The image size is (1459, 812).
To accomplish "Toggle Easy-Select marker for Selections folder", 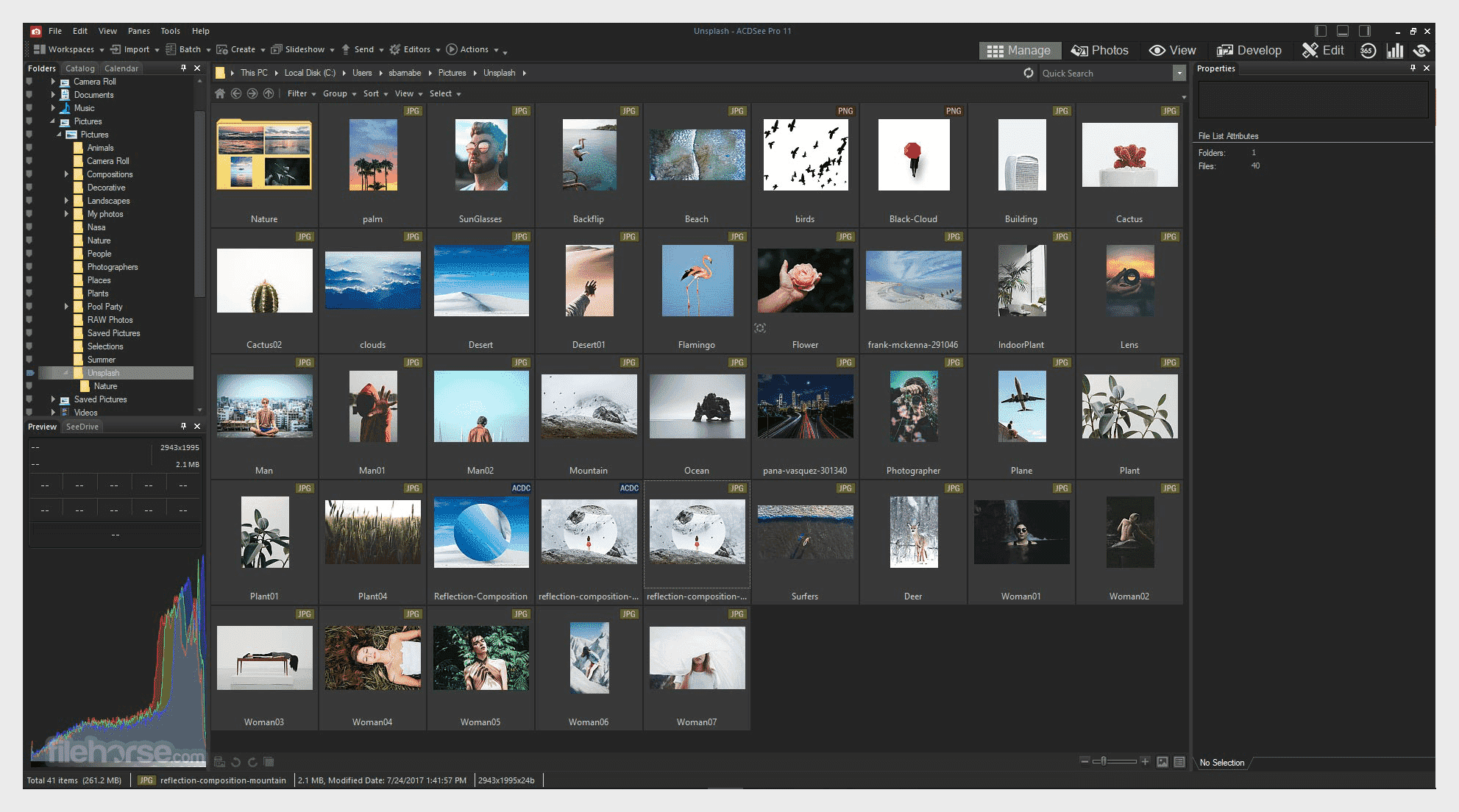I will coord(29,346).
